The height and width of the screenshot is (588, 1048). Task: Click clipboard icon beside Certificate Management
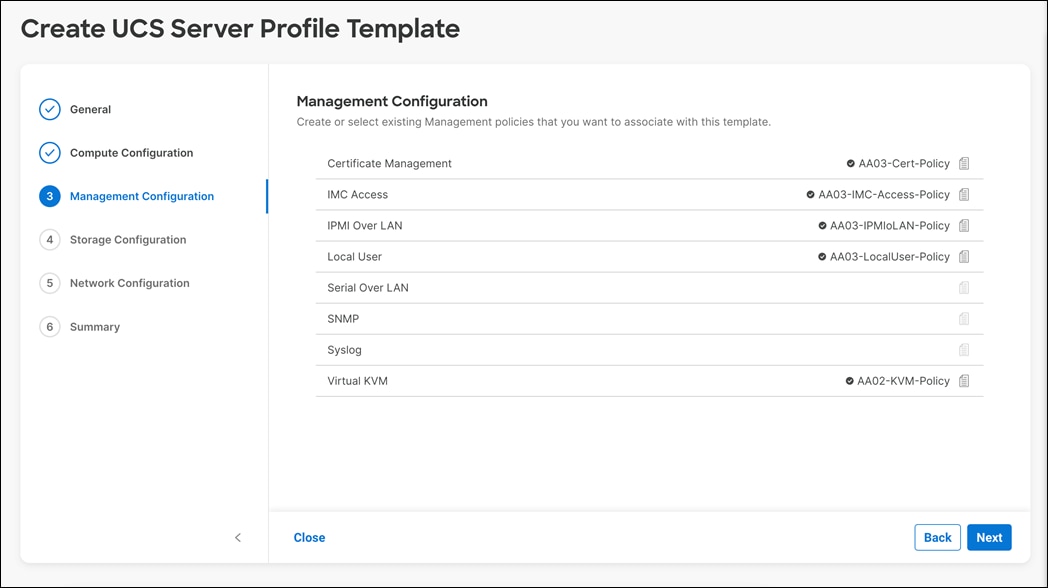[x=963, y=163]
